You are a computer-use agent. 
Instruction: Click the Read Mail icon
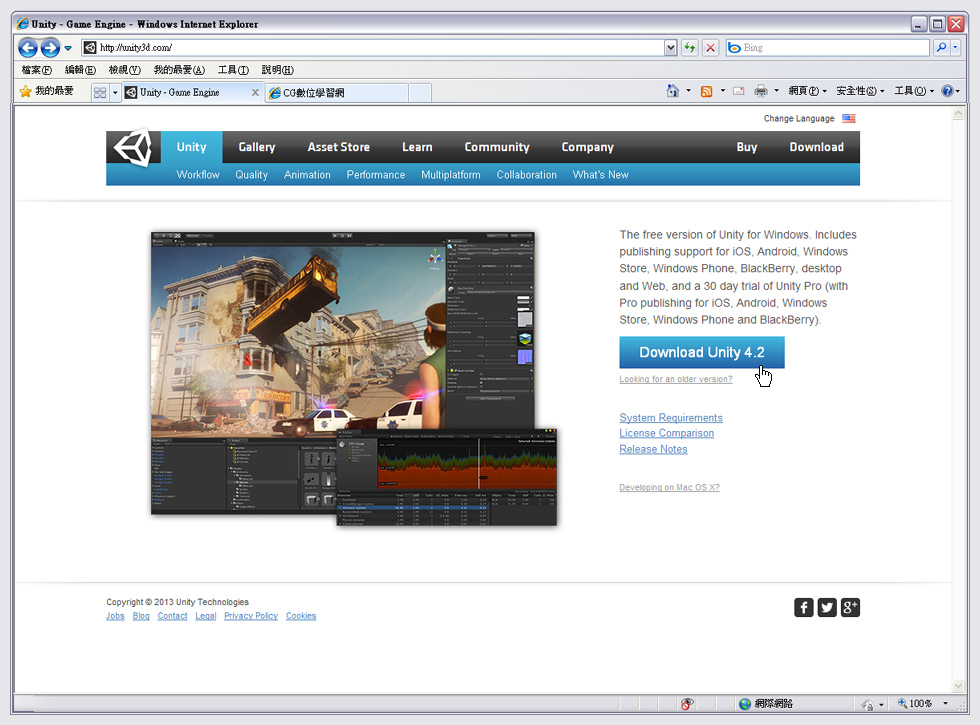[x=738, y=91]
